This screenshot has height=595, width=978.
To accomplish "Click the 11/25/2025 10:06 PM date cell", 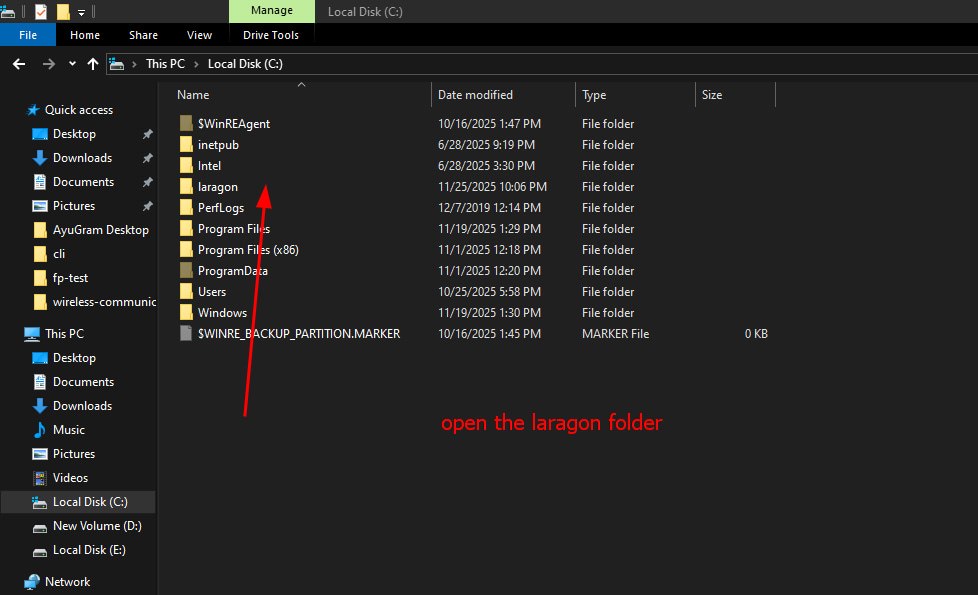I will (x=492, y=186).
